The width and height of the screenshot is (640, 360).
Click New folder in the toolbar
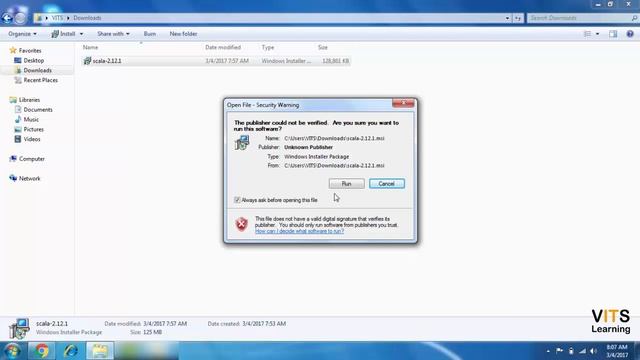pyautogui.click(x=183, y=34)
